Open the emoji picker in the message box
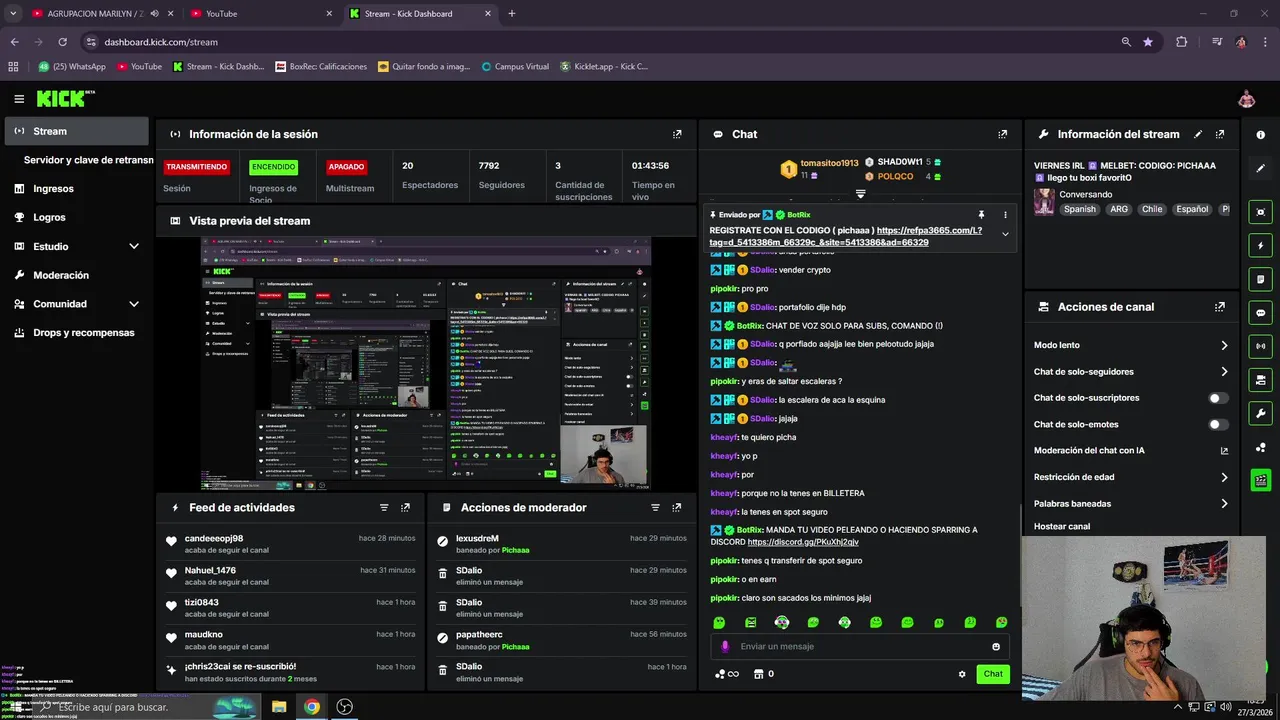Image resolution: width=1280 pixels, height=720 pixels. tap(996, 646)
